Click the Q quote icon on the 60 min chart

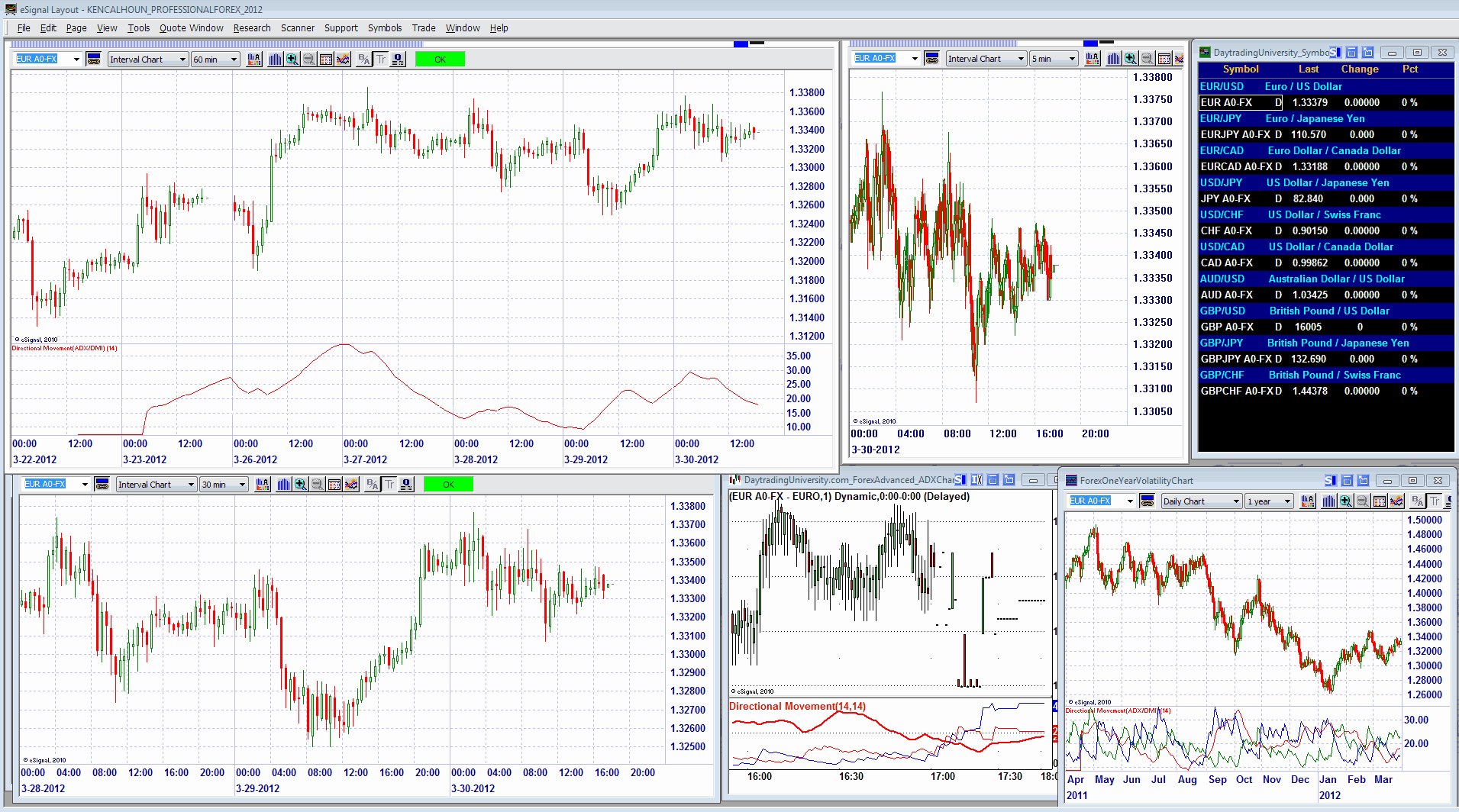click(x=398, y=60)
